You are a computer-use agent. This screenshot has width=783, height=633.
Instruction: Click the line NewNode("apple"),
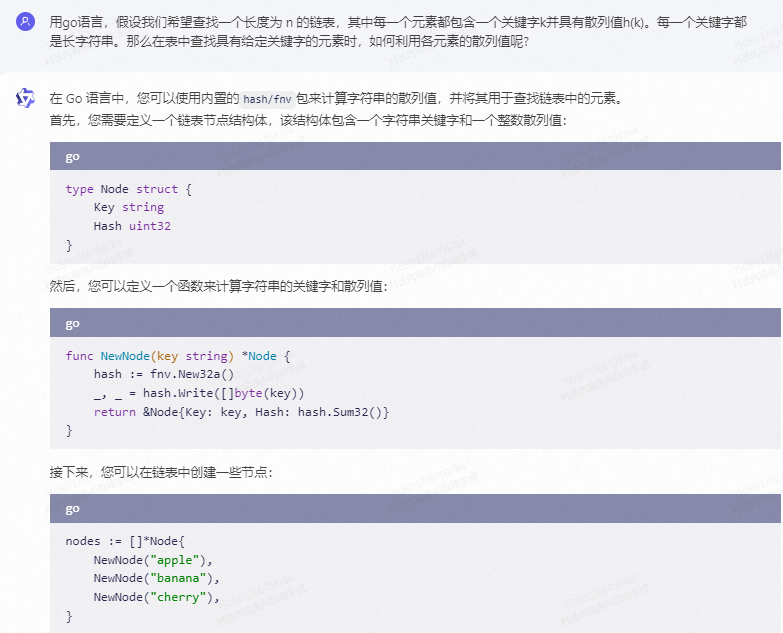click(x=153, y=560)
